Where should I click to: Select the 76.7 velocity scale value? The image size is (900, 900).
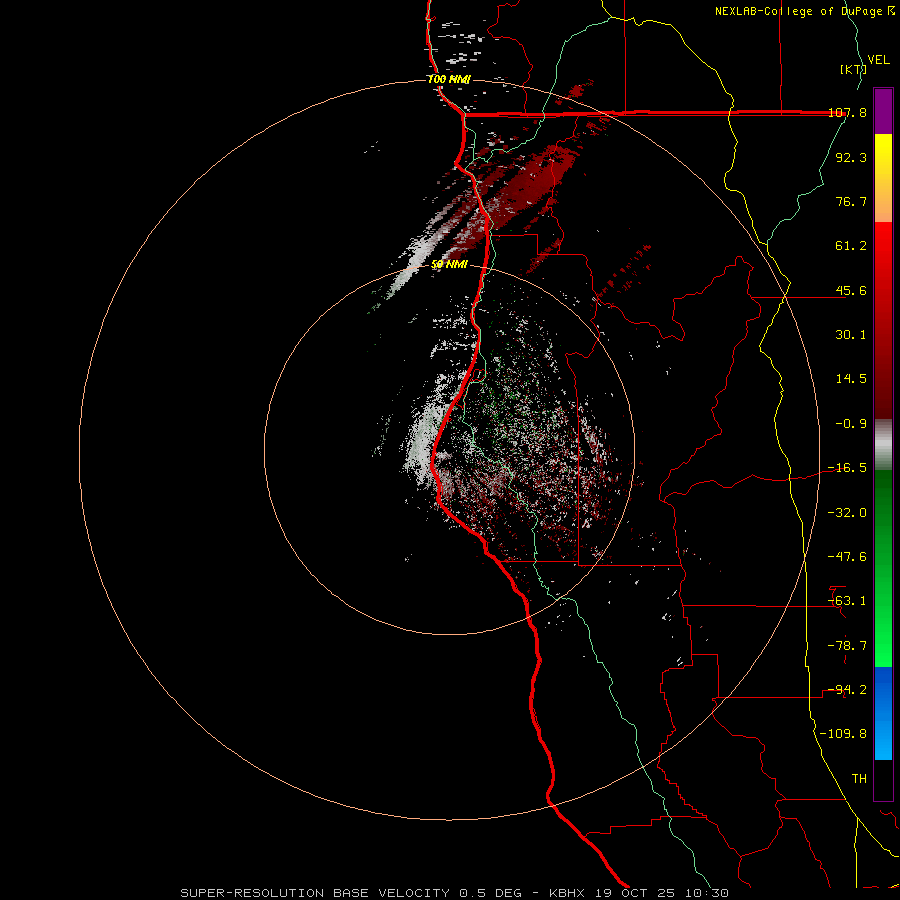pos(851,201)
